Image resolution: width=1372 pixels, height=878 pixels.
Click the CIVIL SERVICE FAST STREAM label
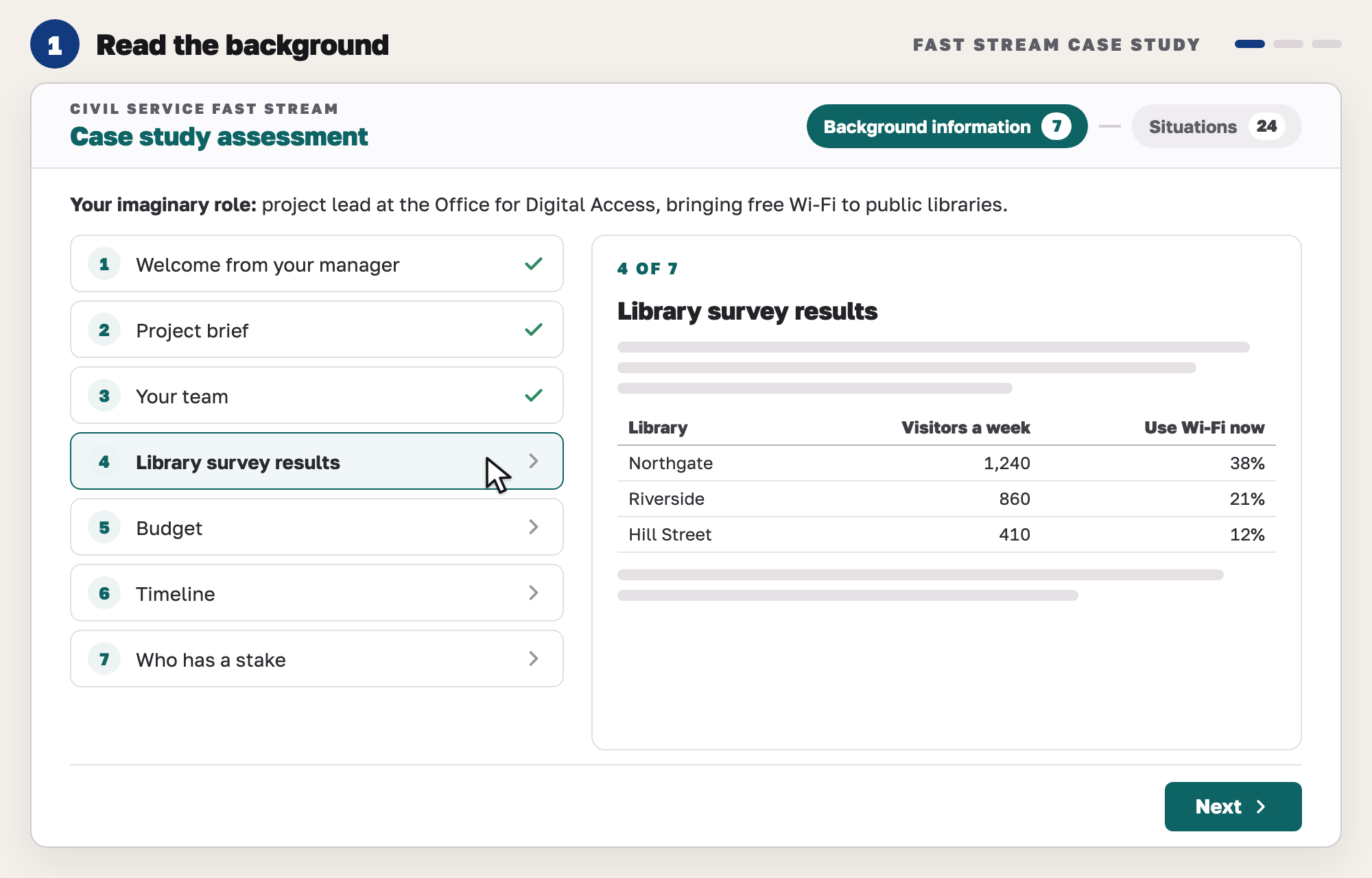pyautogui.click(x=204, y=108)
